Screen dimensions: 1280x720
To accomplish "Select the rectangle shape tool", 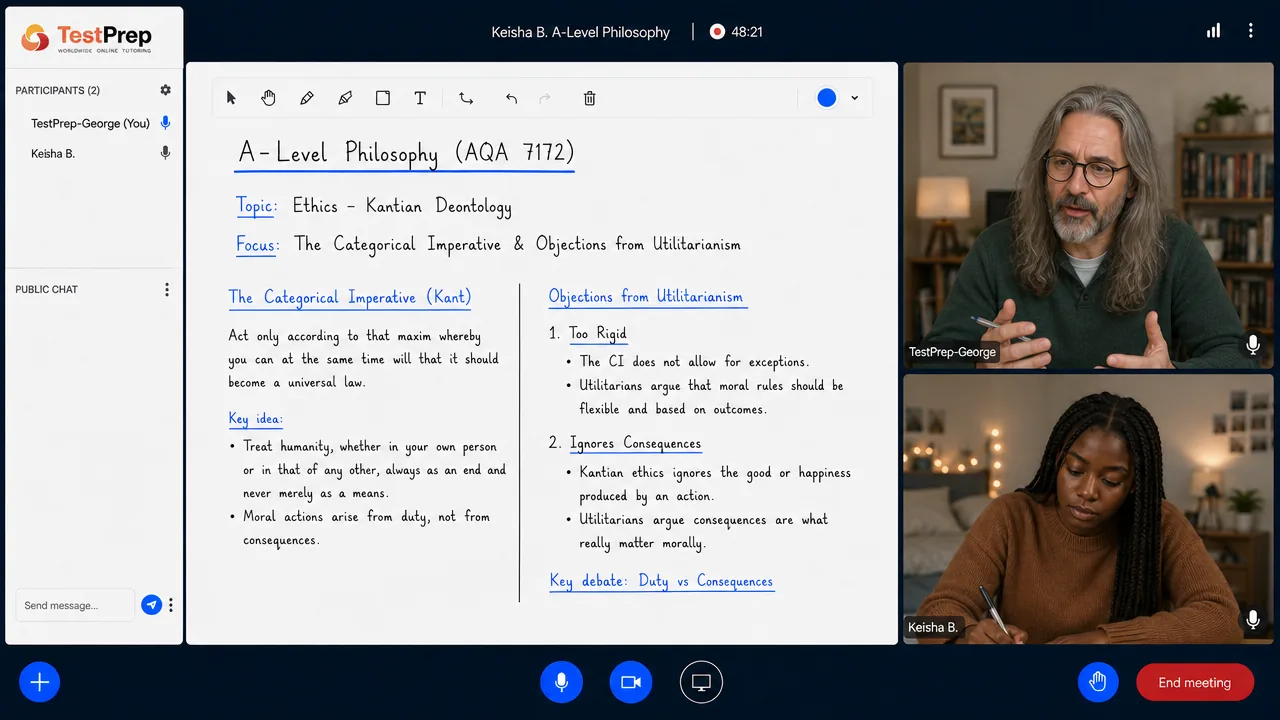I will 382,98.
